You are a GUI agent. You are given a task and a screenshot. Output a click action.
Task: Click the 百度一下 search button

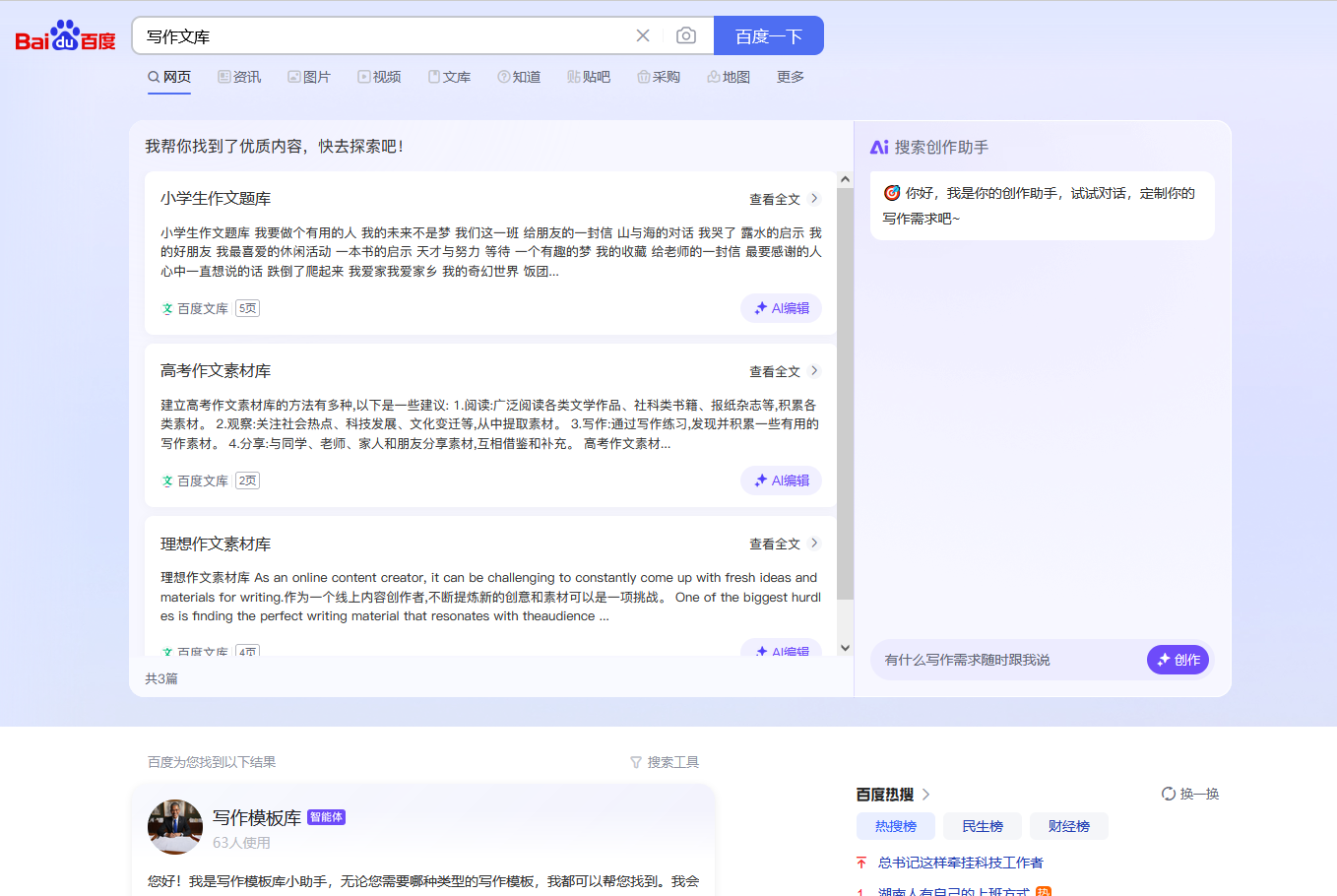pyautogui.click(x=769, y=35)
